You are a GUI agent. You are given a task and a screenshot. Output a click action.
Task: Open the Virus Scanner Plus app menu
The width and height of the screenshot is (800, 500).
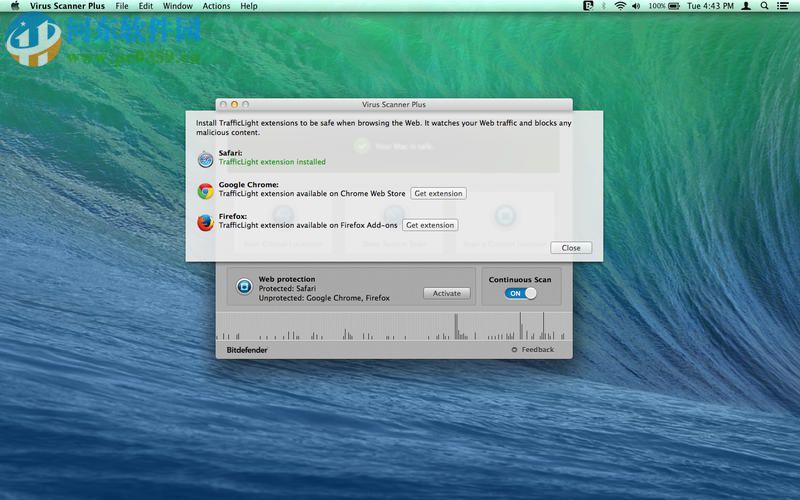tap(67, 6)
